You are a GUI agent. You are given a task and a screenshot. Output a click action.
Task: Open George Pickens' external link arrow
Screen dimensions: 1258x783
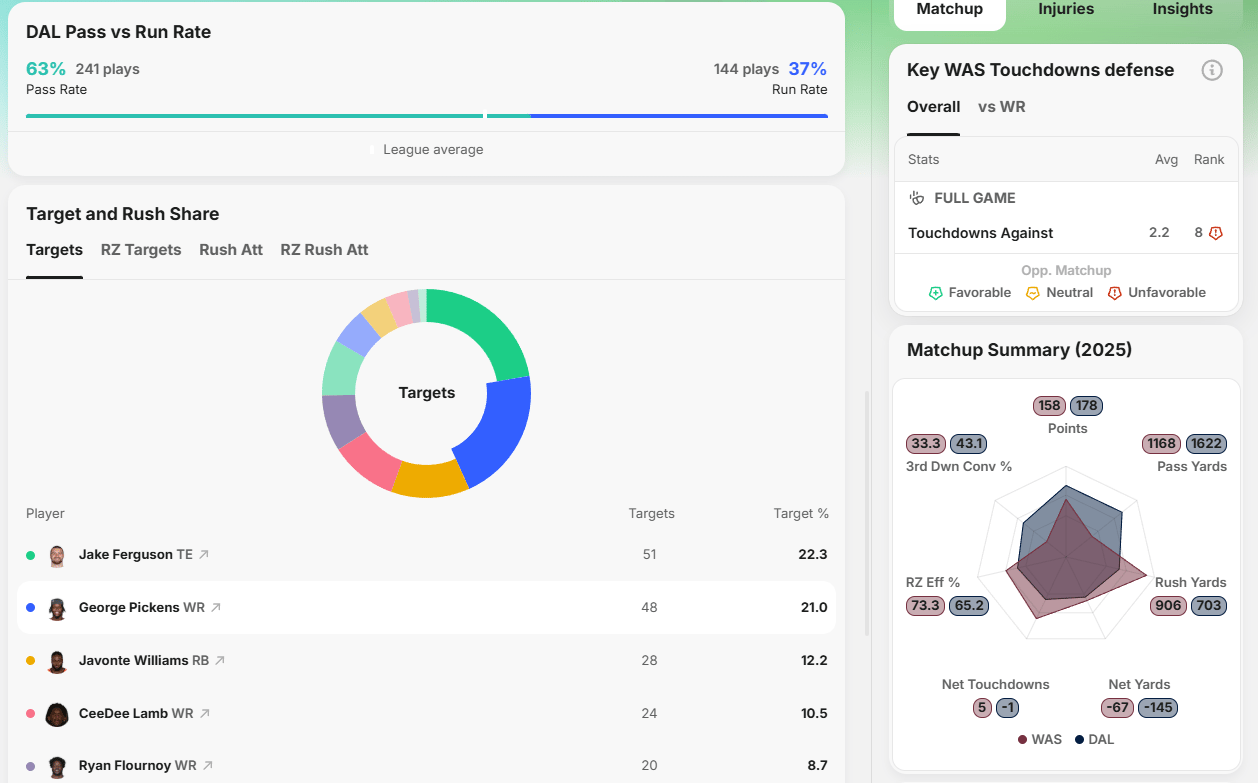(x=215, y=607)
